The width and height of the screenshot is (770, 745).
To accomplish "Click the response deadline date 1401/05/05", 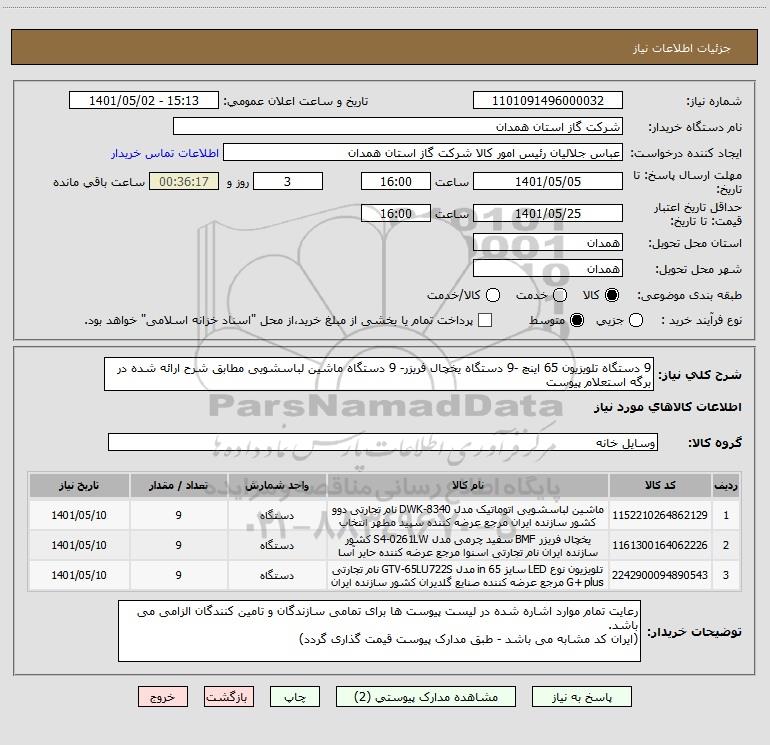I will tap(548, 181).
